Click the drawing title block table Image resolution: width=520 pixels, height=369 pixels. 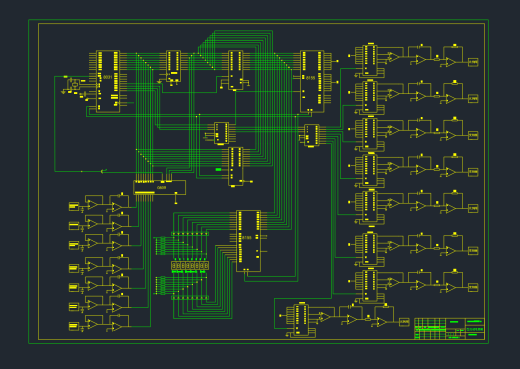(x=449, y=328)
